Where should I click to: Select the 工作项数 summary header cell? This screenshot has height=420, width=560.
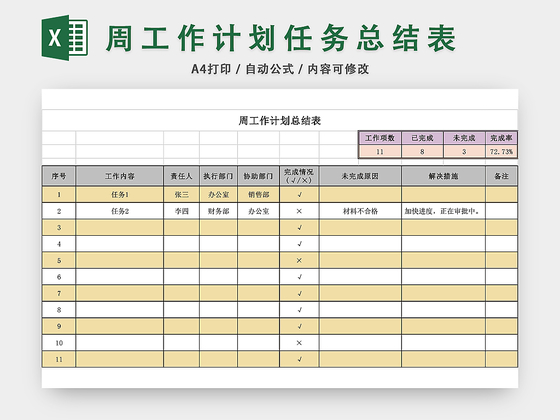tap(380, 138)
